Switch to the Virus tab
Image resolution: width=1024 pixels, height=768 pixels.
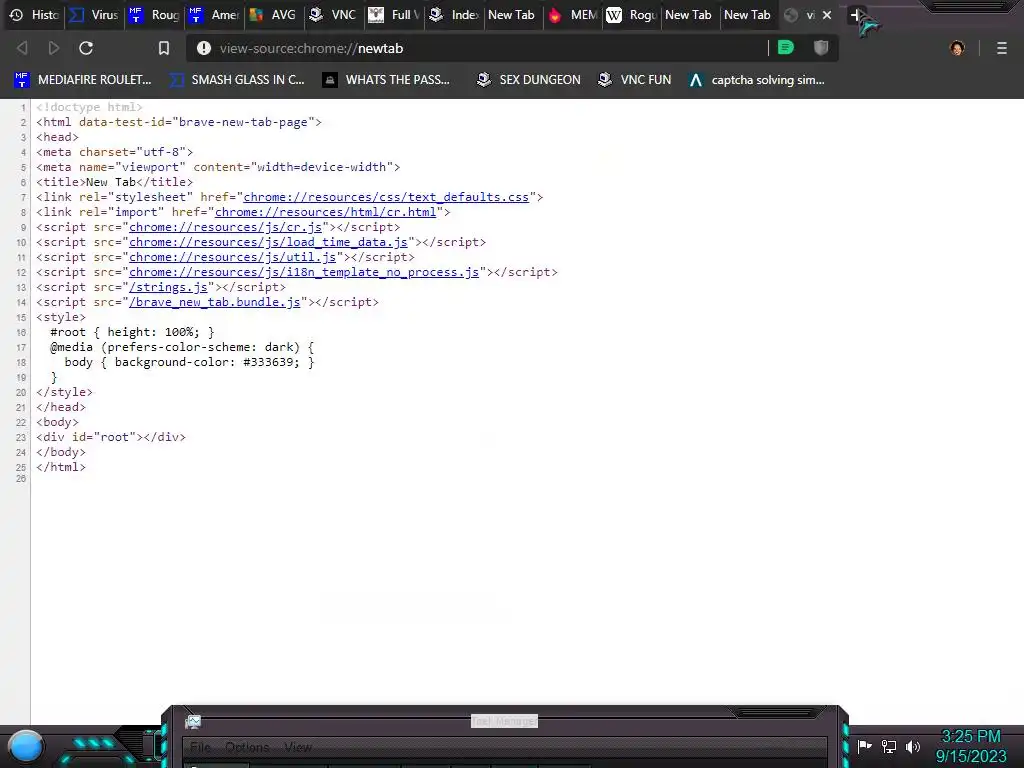95,15
